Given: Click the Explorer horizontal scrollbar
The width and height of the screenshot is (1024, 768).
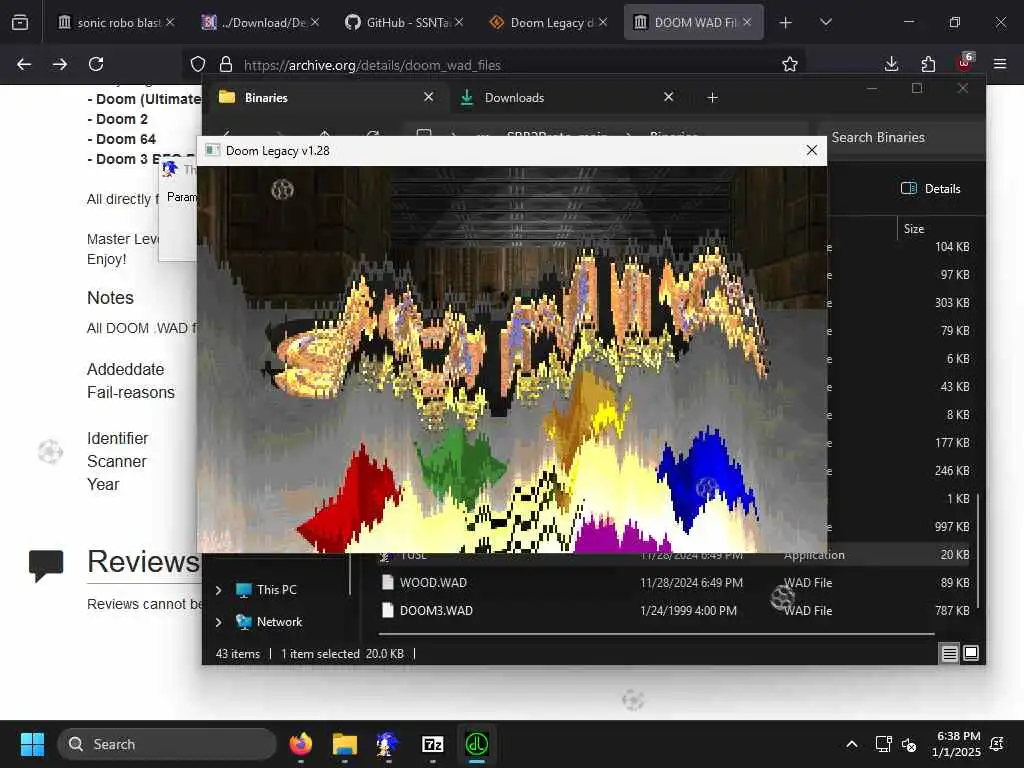Looking at the screenshot, I should click(x=656, y=633).
